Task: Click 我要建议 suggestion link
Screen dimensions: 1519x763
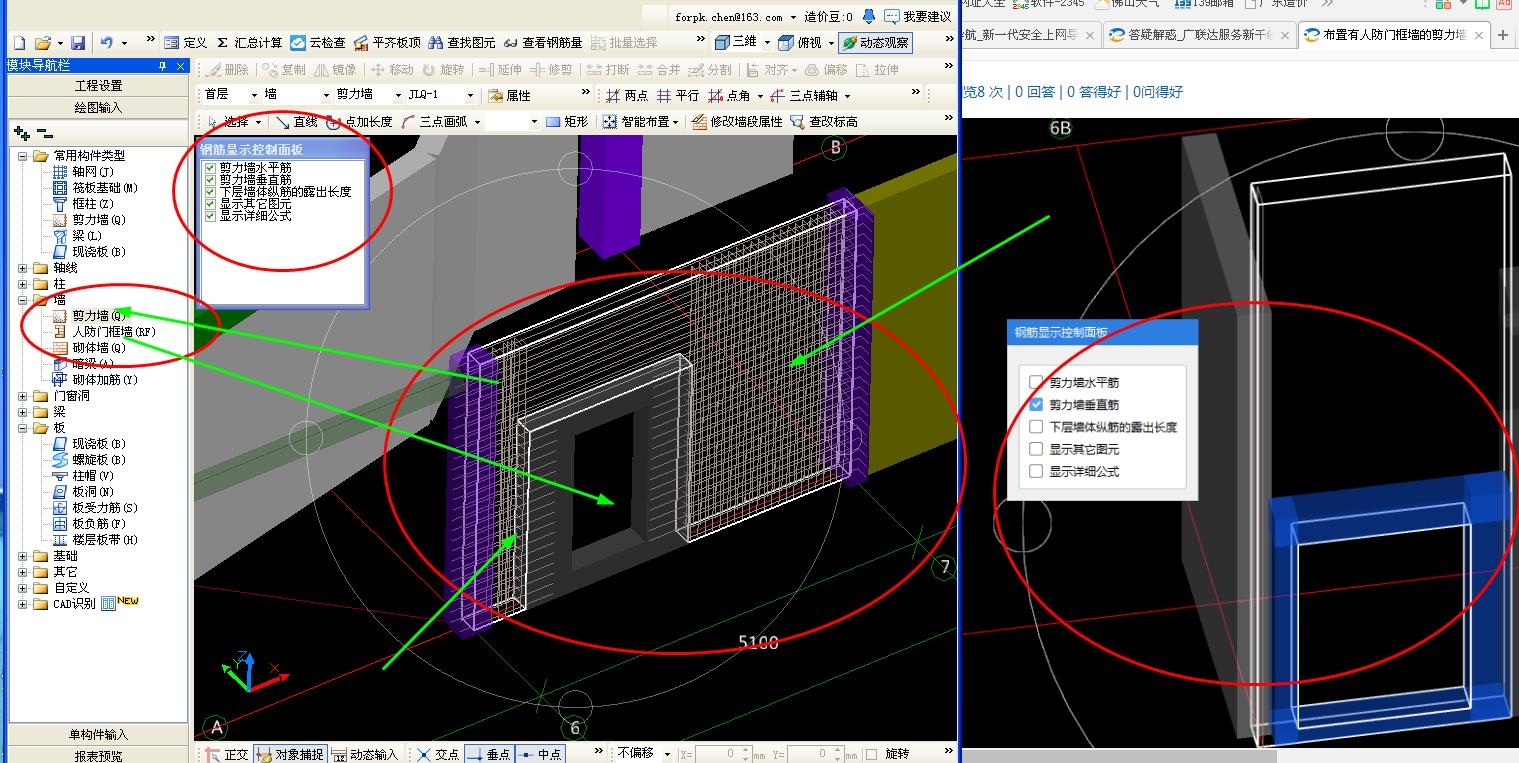Action: click(917, 16)
